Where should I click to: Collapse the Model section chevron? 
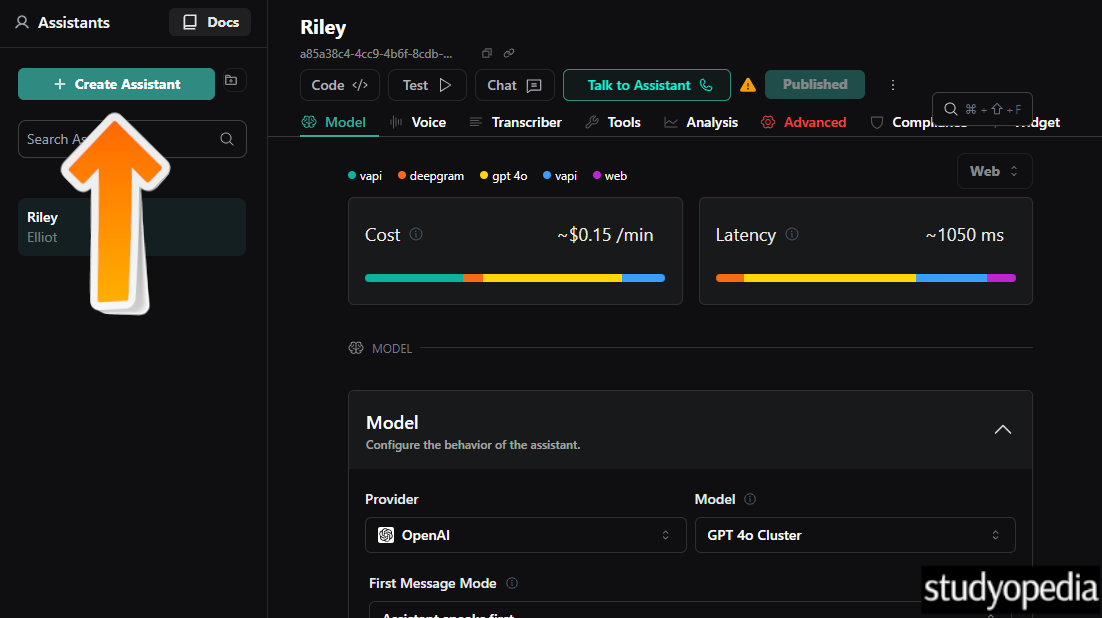tap(1002, 430)
